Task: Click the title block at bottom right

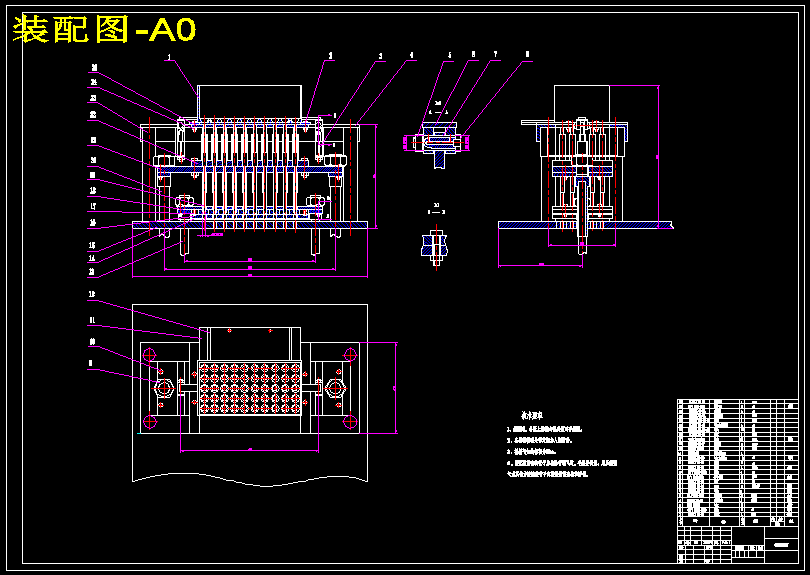Action: (x=738, y=545)
